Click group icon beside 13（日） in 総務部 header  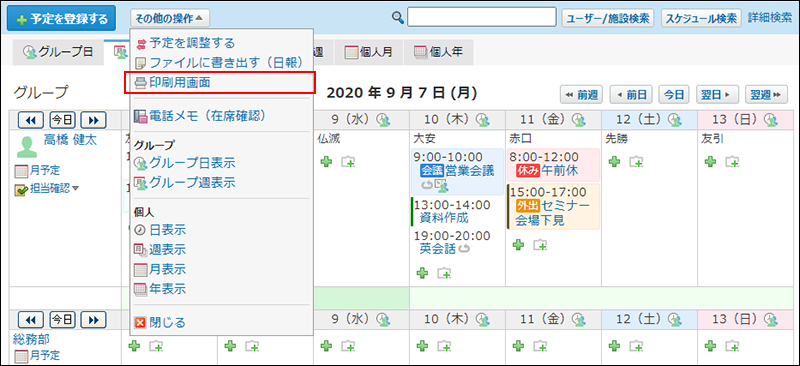pos(771,319)
